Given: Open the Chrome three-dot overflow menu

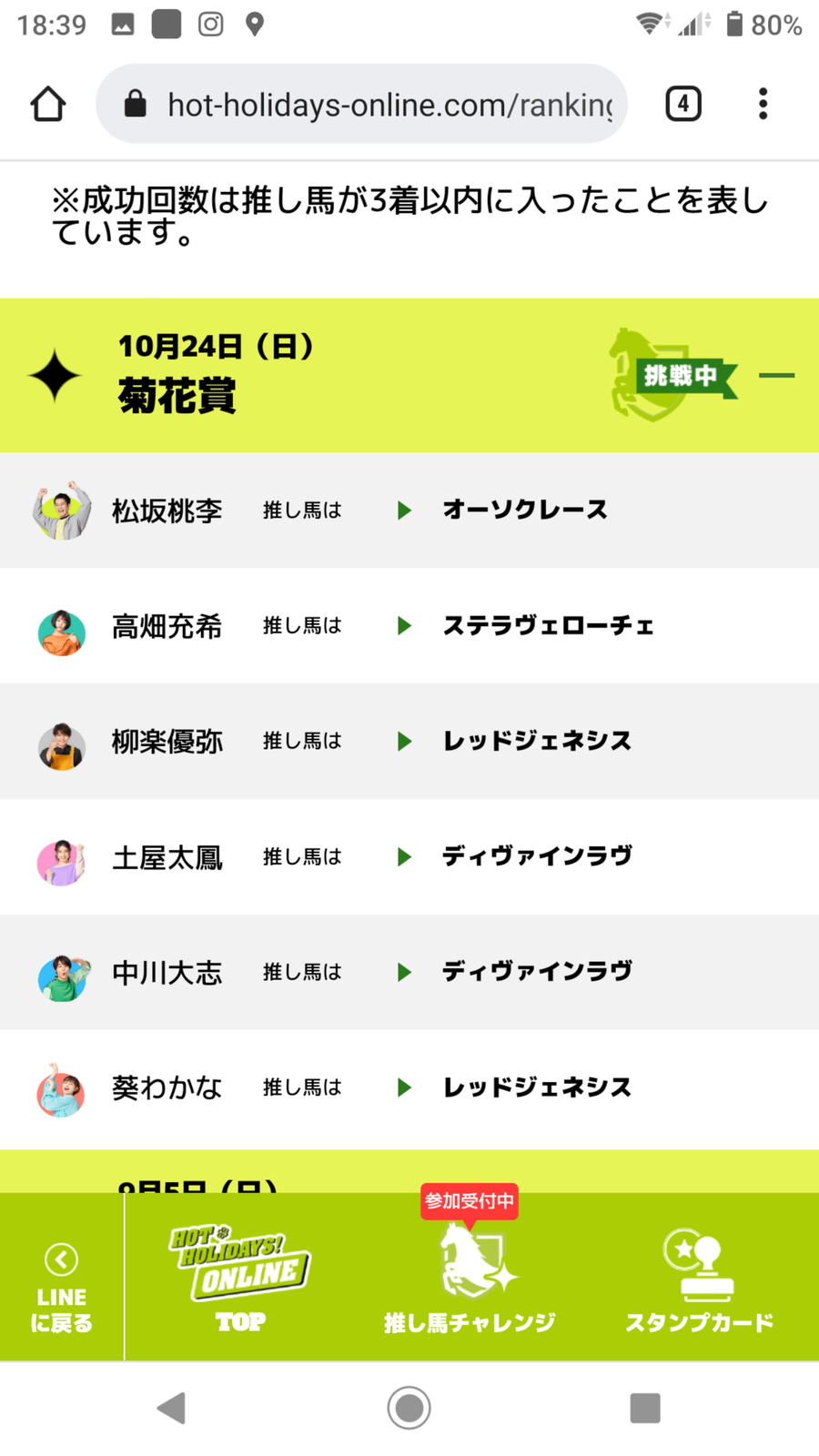Looking at the screenshot, I should click(x=763, y=104).
